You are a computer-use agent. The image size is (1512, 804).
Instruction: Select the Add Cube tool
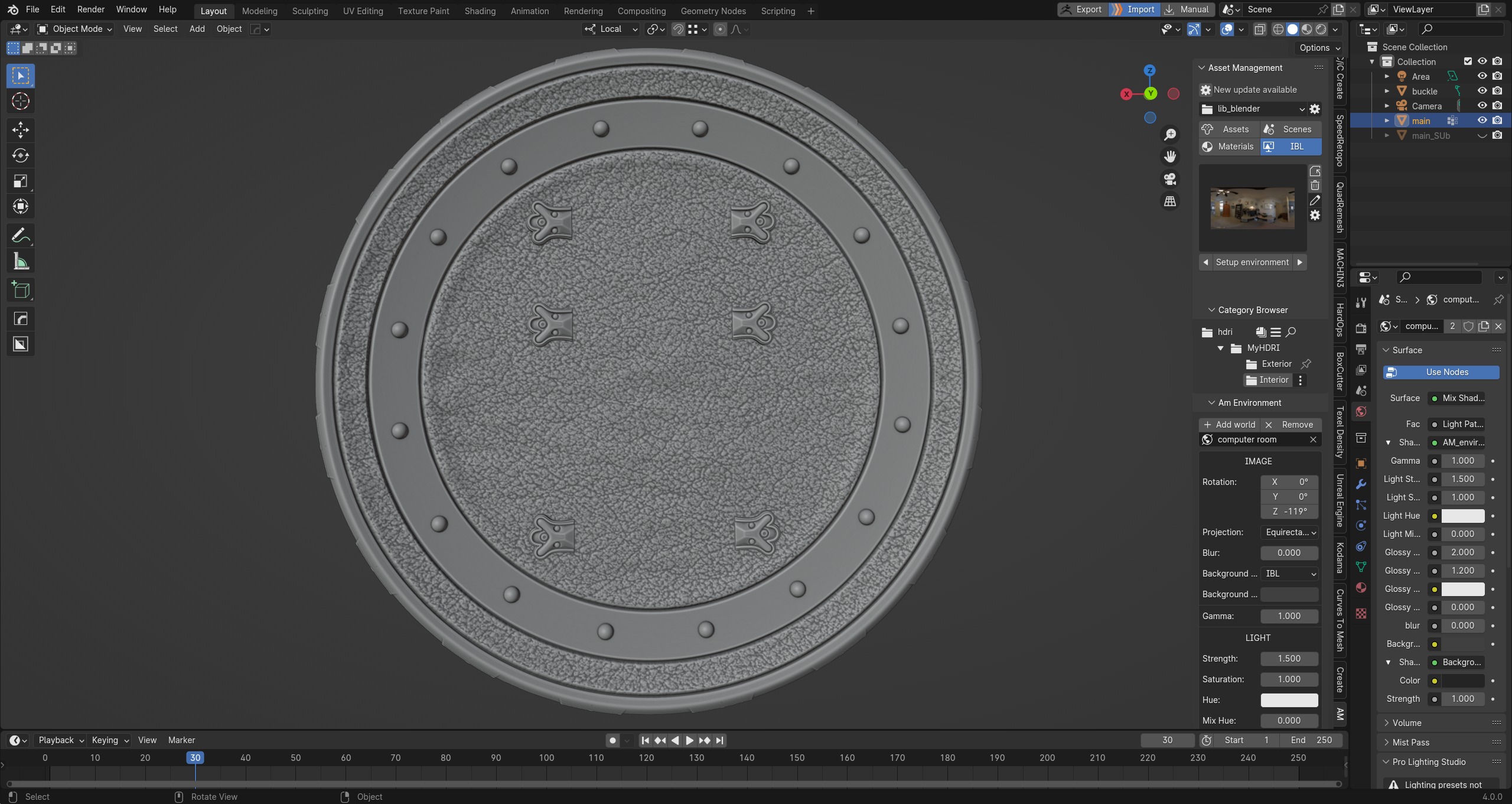point(21,290)
